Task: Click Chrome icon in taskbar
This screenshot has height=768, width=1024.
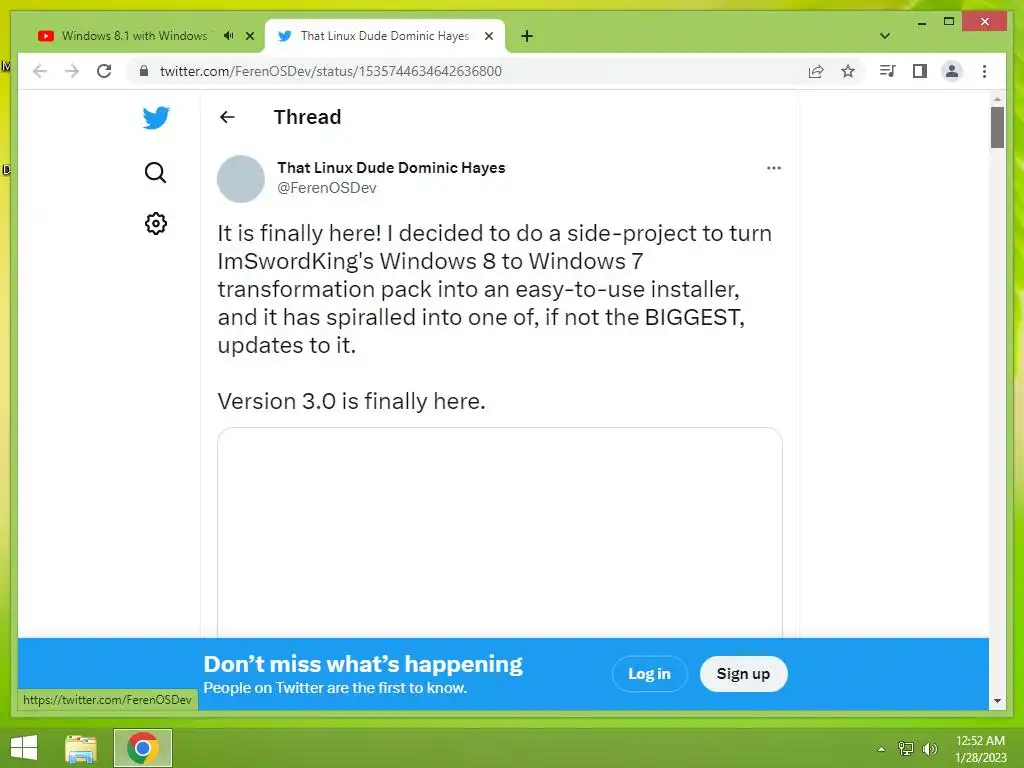Action: (142, 748)
